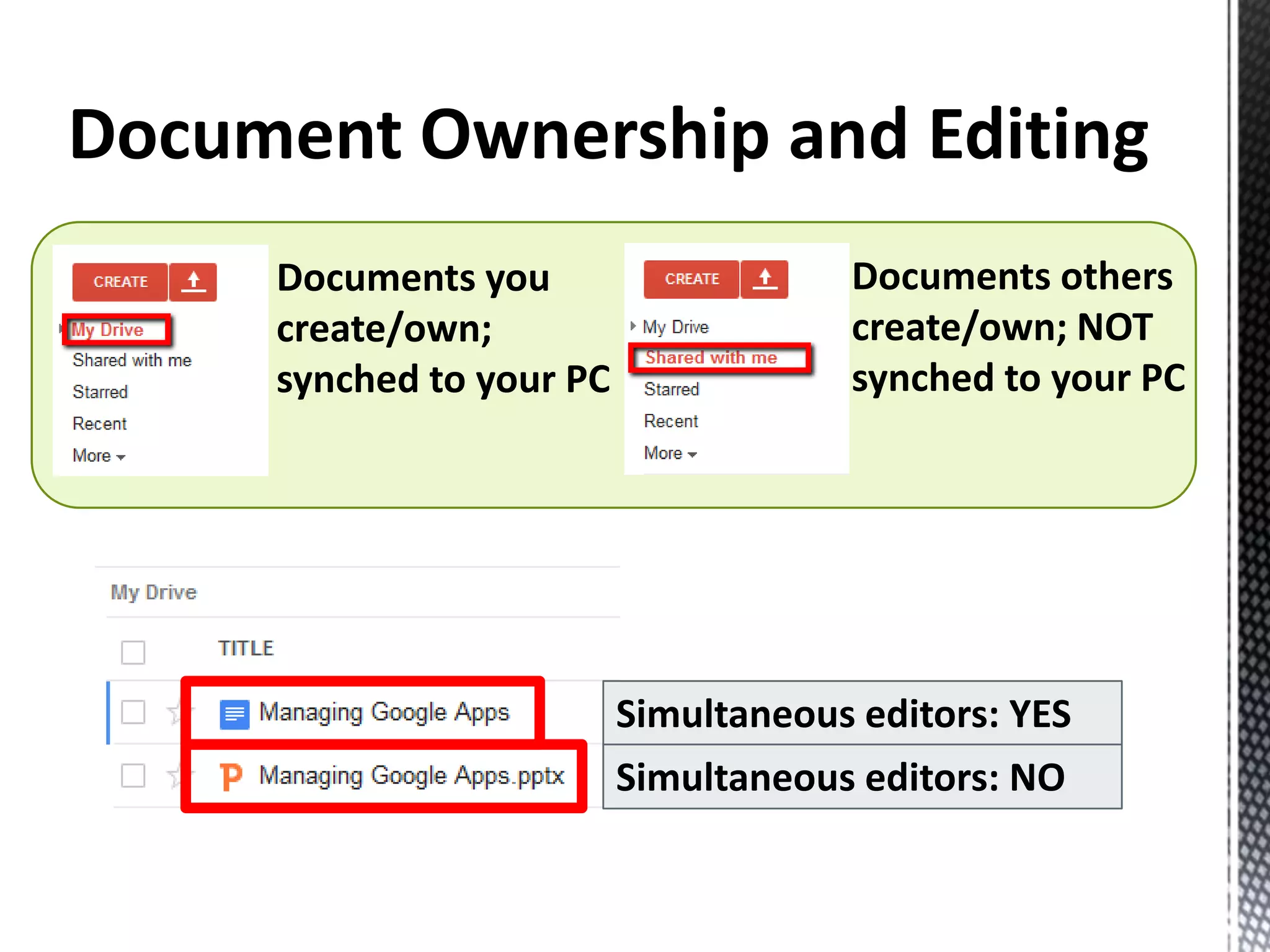The height and width of the screenshot is (952, 1270).
Task: Select My Drive in the left Drive panel
Action: coord(108,330)
